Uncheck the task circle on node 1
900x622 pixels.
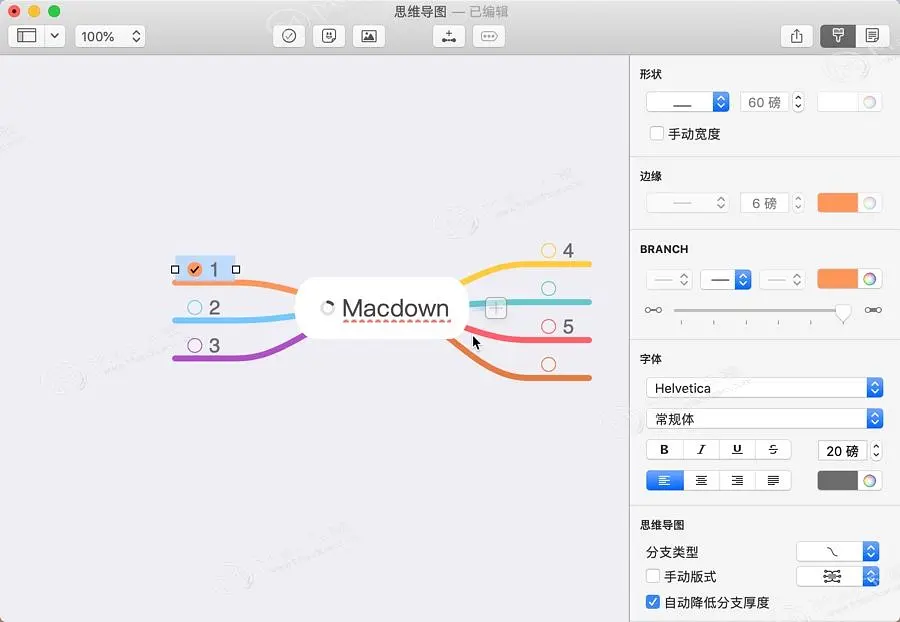coord(195,269)
